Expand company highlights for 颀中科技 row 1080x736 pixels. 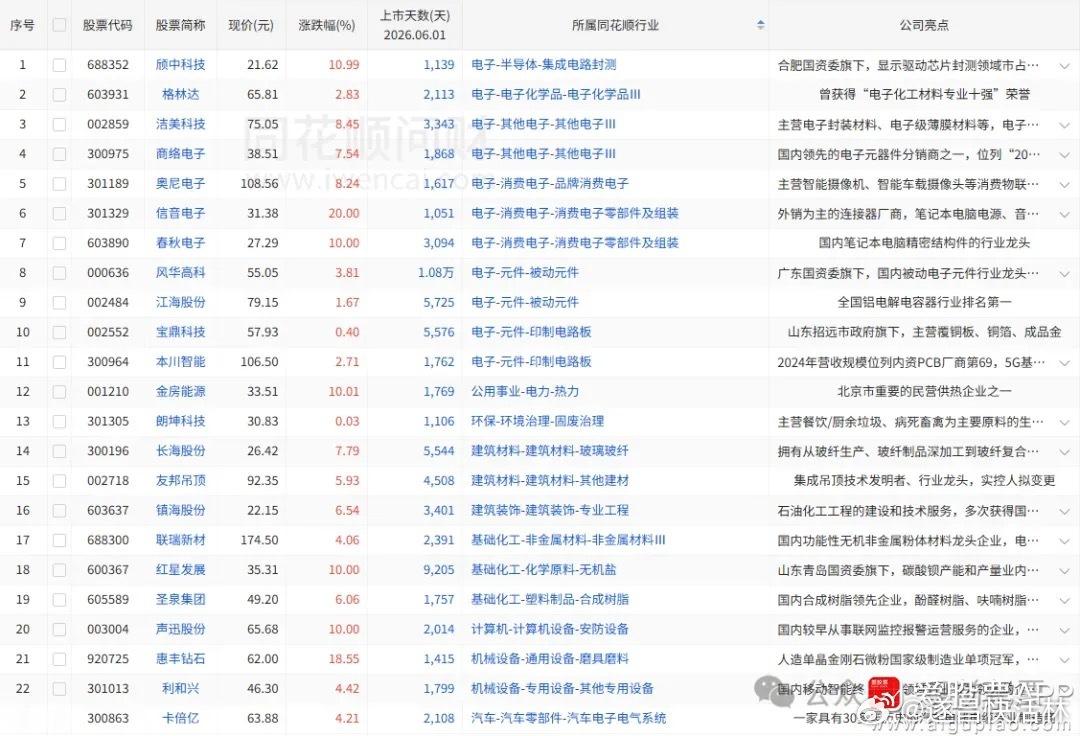[x=1064, y=66]
